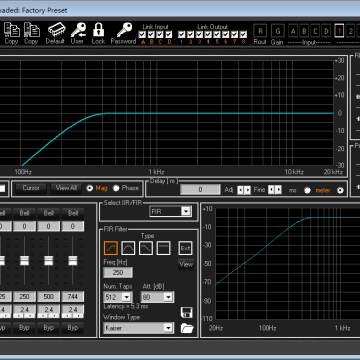The width and height of the screenshot is (360, 360).
Task: Click the Adj delay decrease arrow
Action: tap(240, 190)
